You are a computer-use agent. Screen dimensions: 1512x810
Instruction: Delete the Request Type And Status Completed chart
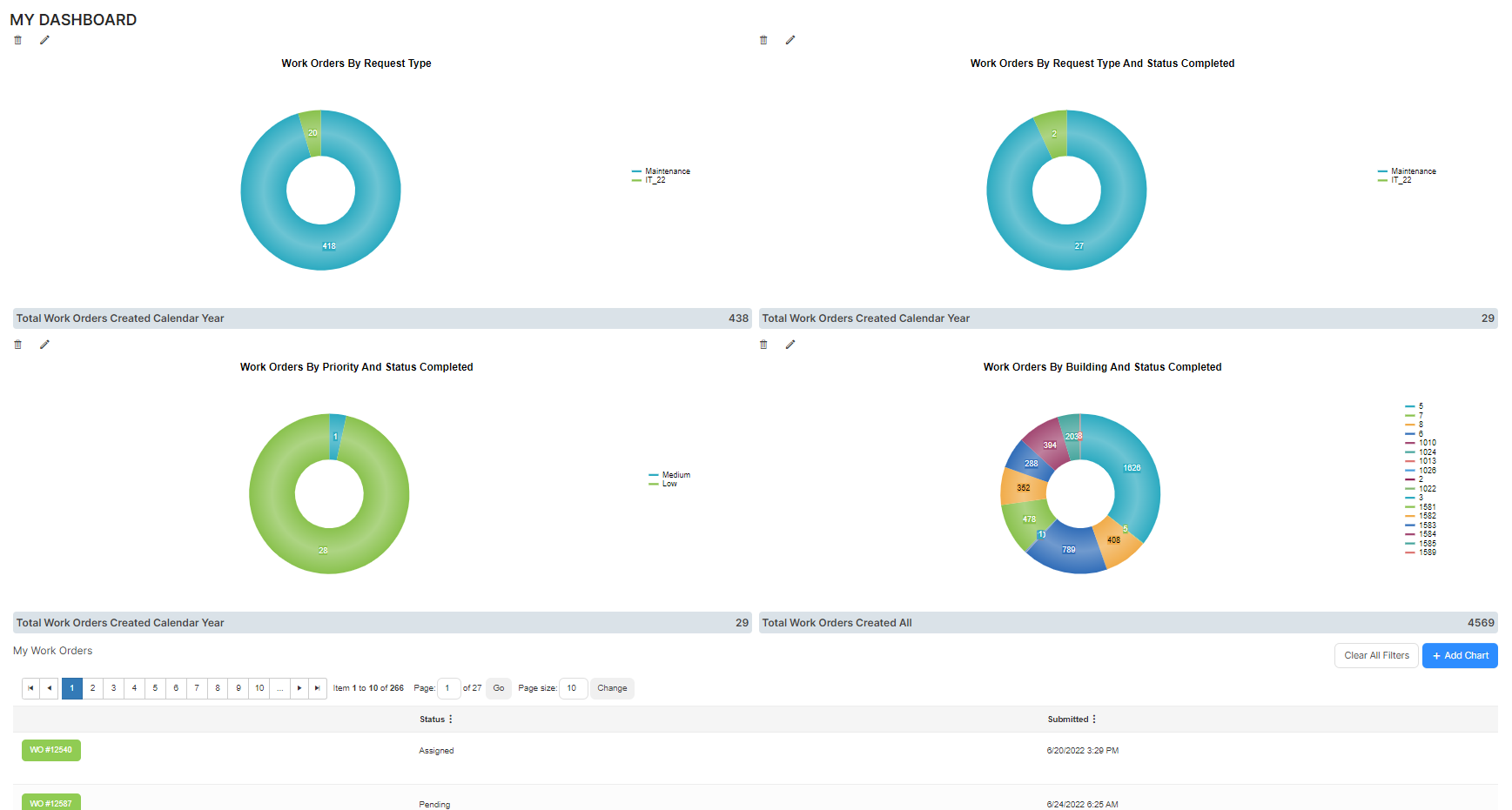[763, 39]
